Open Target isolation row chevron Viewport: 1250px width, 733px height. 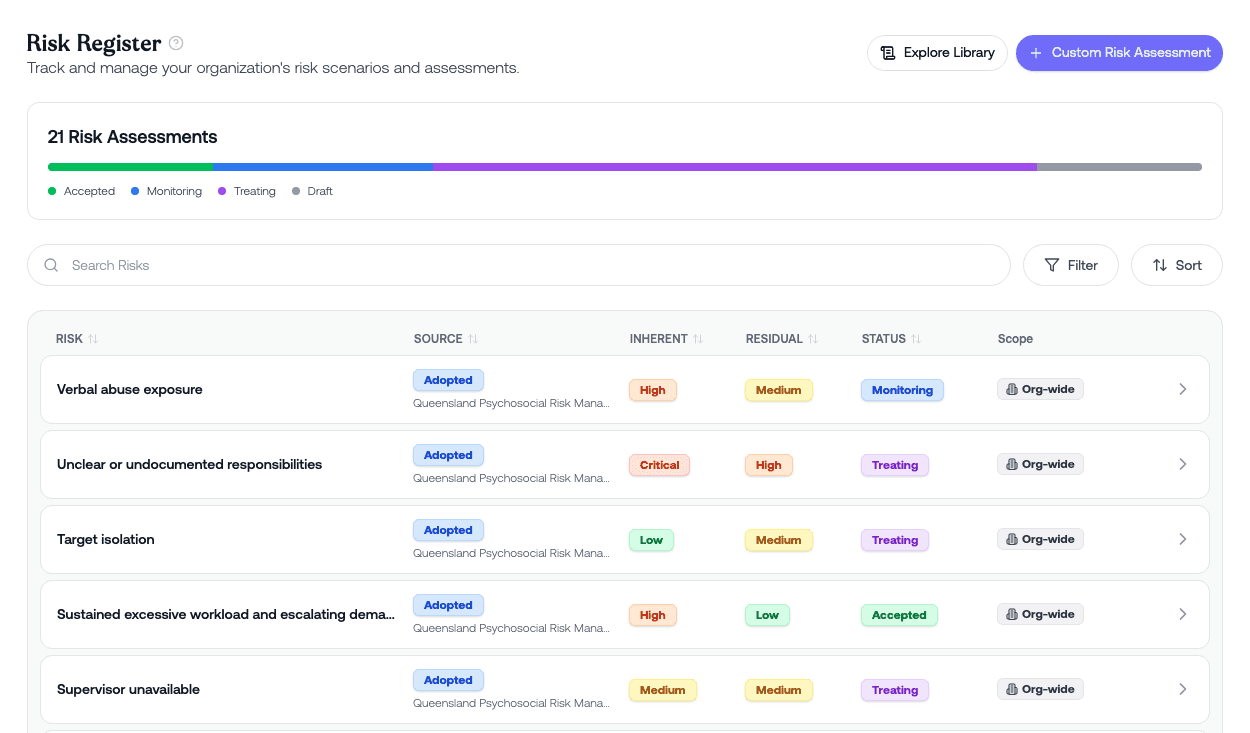pos(1183,539)
